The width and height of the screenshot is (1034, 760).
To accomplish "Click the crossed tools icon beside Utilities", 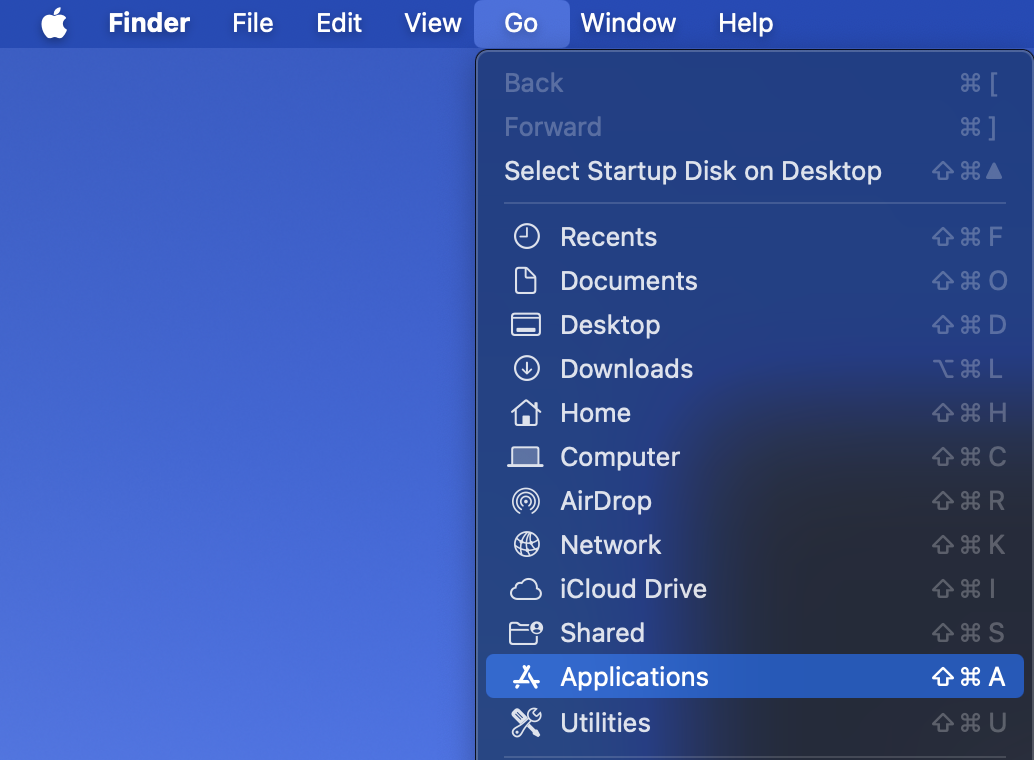I will pos(527,722).
